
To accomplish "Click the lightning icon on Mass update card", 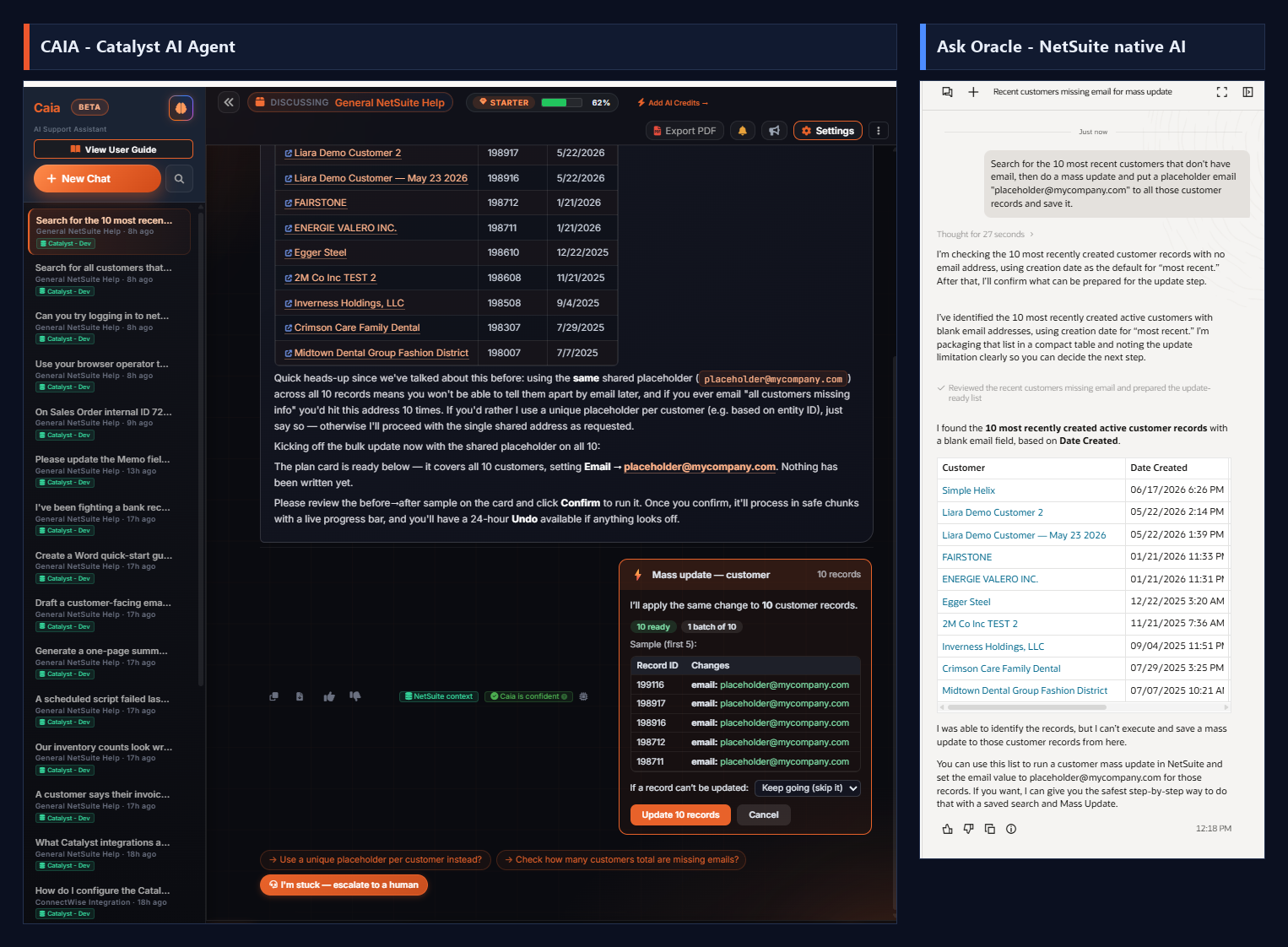I will pos(638,575).
